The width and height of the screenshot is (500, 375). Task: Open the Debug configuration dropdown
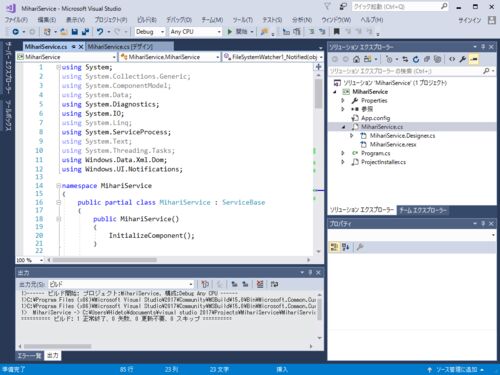150,32
